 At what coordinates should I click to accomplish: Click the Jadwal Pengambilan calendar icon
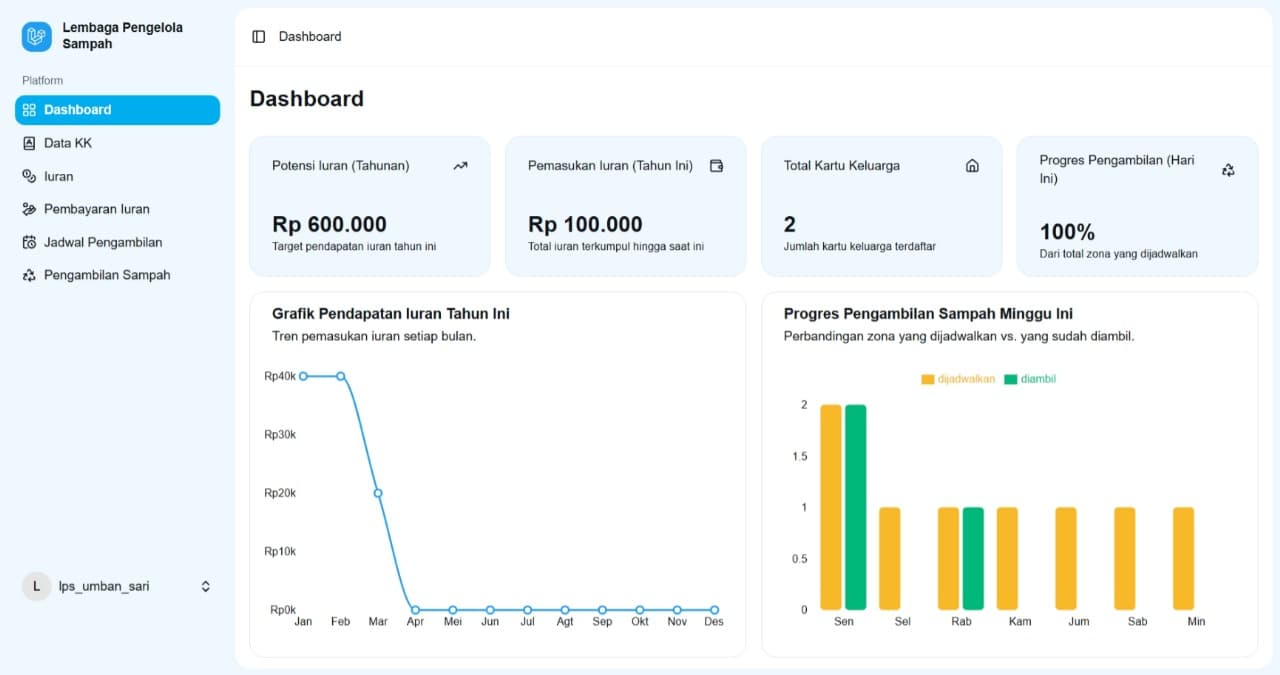pyautogui.click(x=29, y=242)
